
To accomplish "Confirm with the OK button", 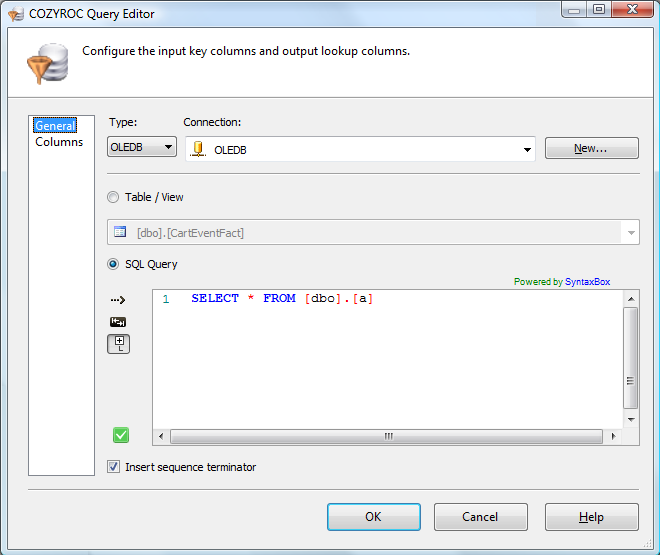I will coord(374,517).
